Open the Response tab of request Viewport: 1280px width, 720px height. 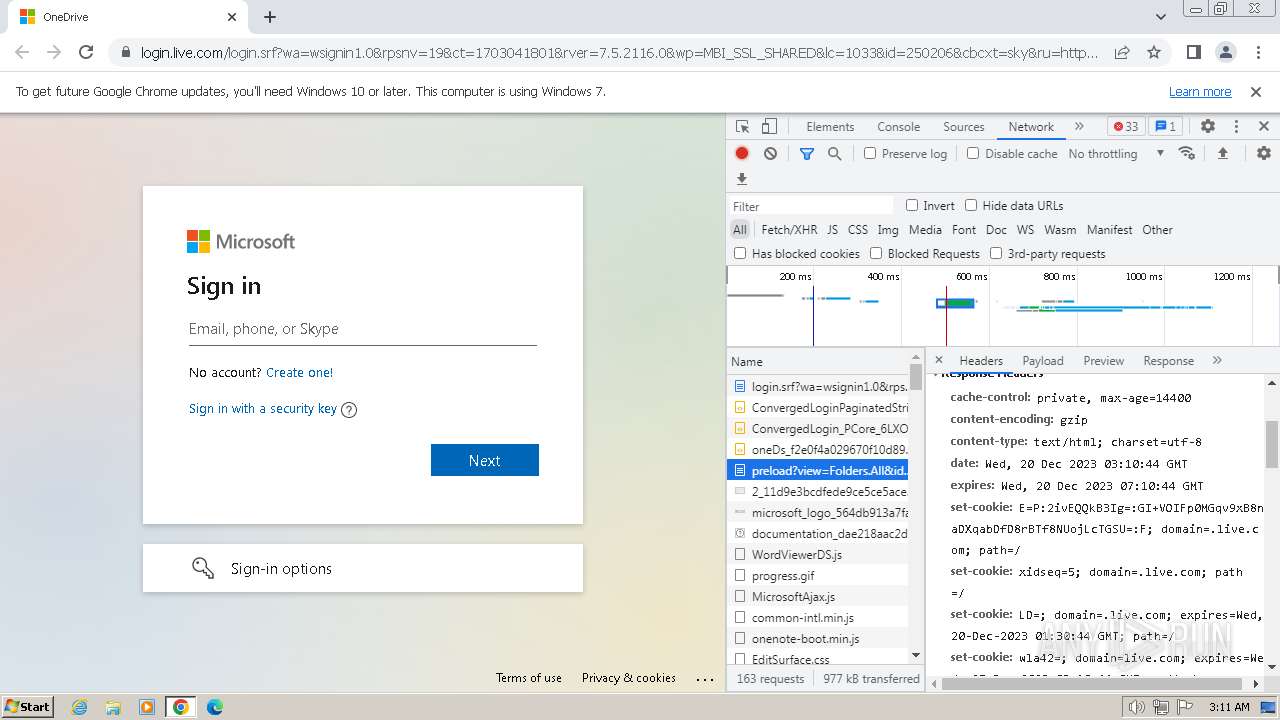[1168, 361]
